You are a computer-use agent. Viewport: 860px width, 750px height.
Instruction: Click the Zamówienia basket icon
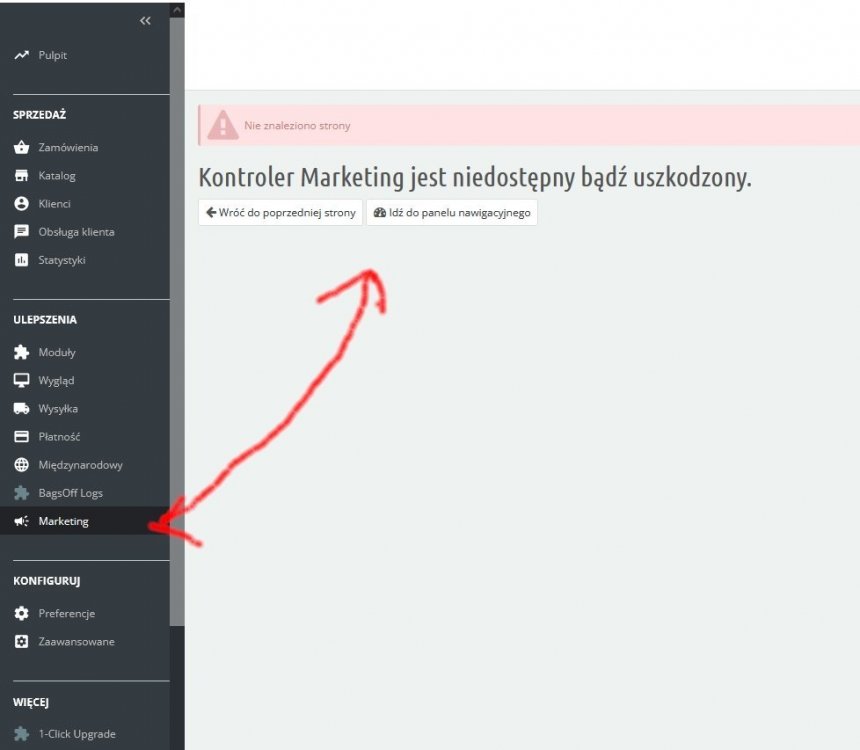21,147
